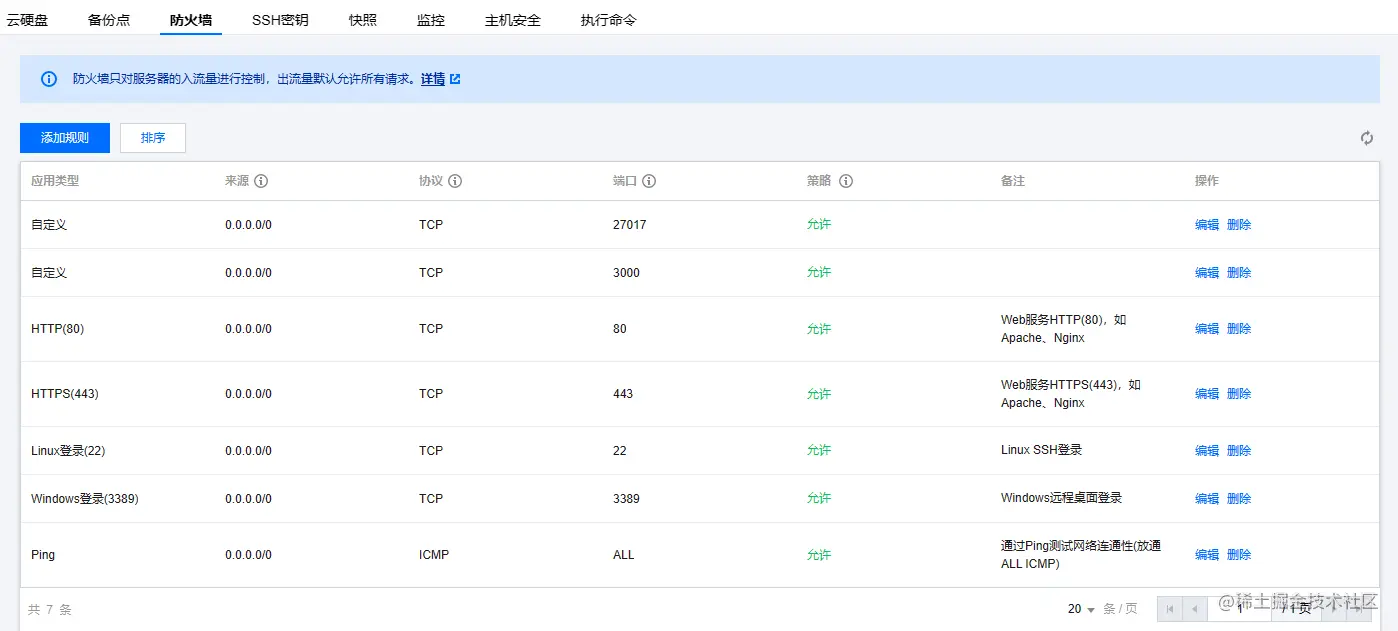Click the port cell 3389
1398x631 pixels.
coord(626,499)
